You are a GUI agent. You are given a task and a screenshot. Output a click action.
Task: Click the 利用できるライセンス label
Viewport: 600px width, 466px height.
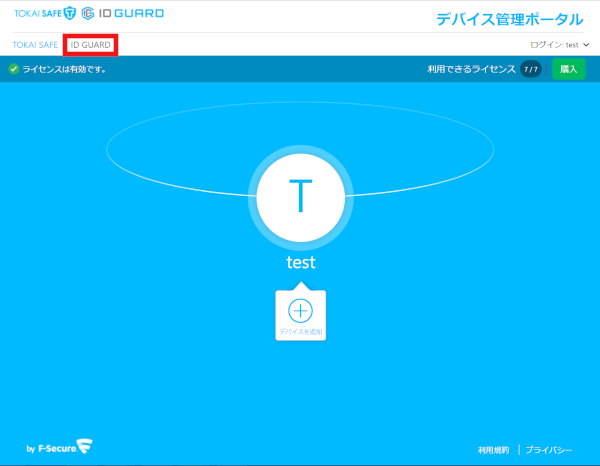tap(471, 69)
